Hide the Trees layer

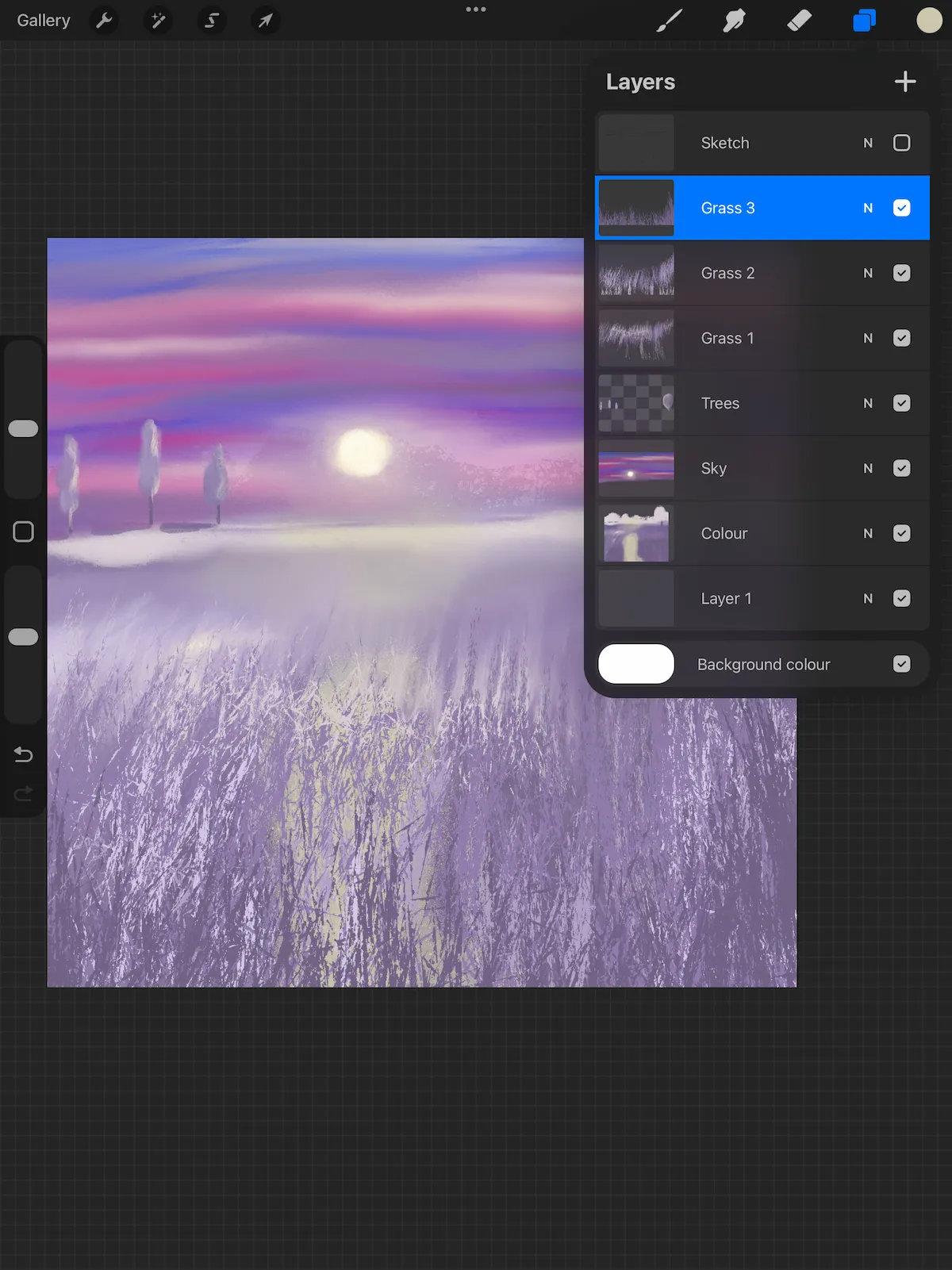pyautogui.click(x=901, y=403)
